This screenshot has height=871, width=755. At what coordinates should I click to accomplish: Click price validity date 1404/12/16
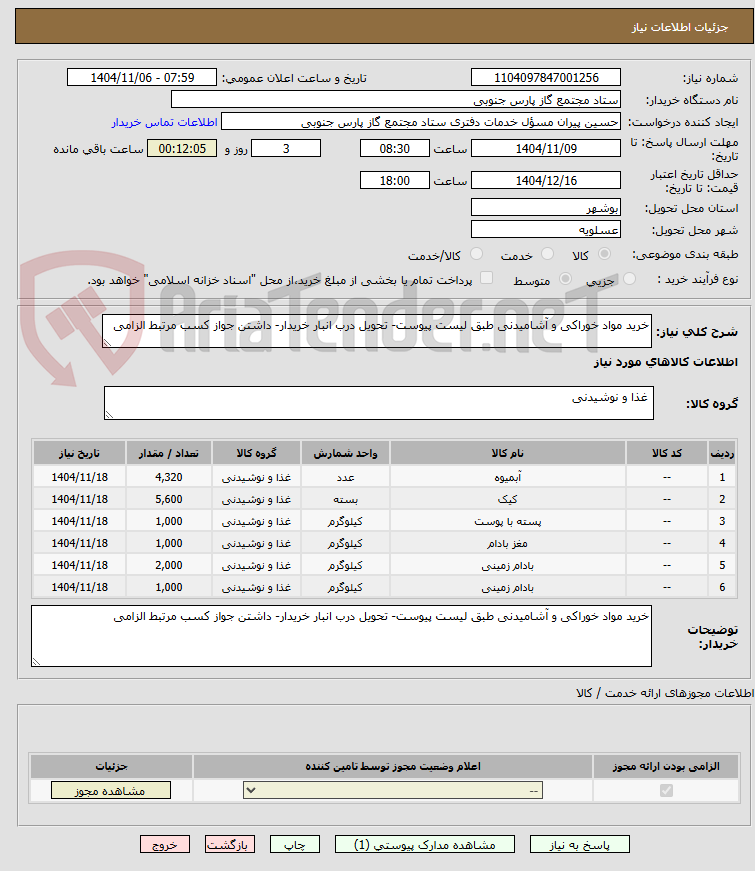tap(546, 181)
